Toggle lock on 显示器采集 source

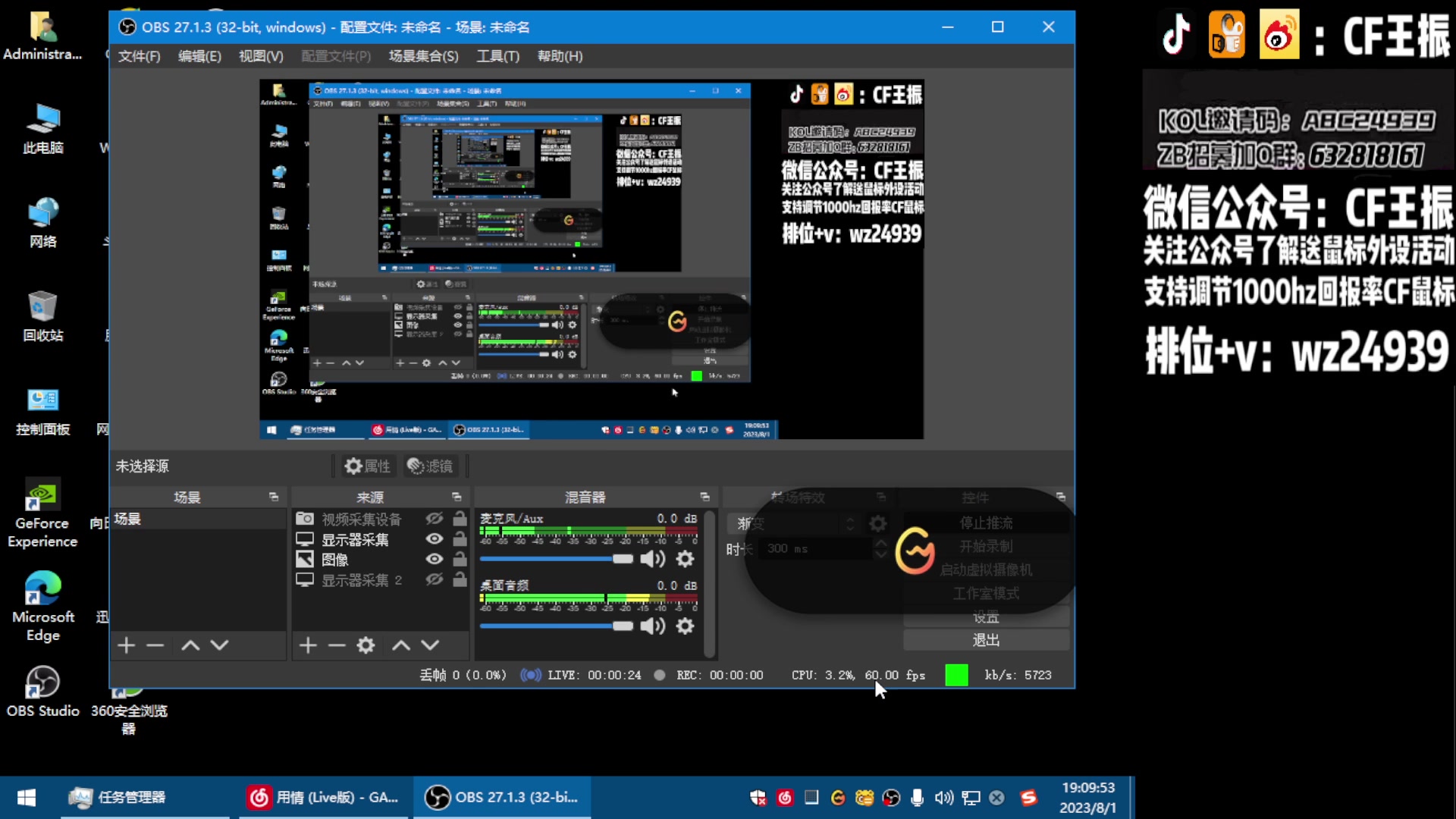pyautogui.click(x=460, y=539)
